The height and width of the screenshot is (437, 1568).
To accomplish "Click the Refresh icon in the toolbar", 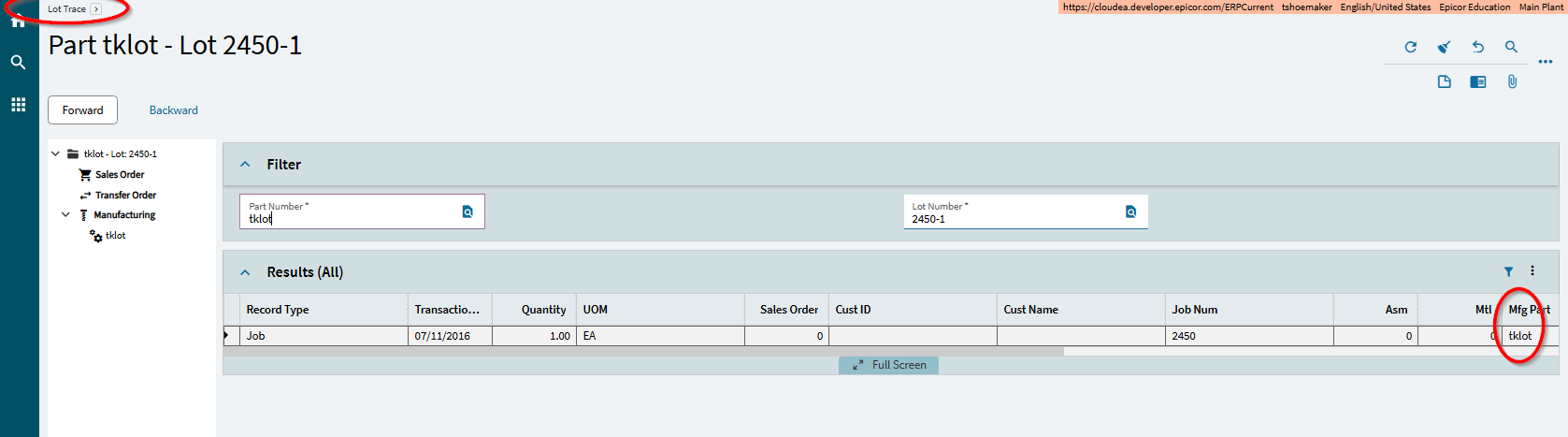I will click(x=1410, y=47).
